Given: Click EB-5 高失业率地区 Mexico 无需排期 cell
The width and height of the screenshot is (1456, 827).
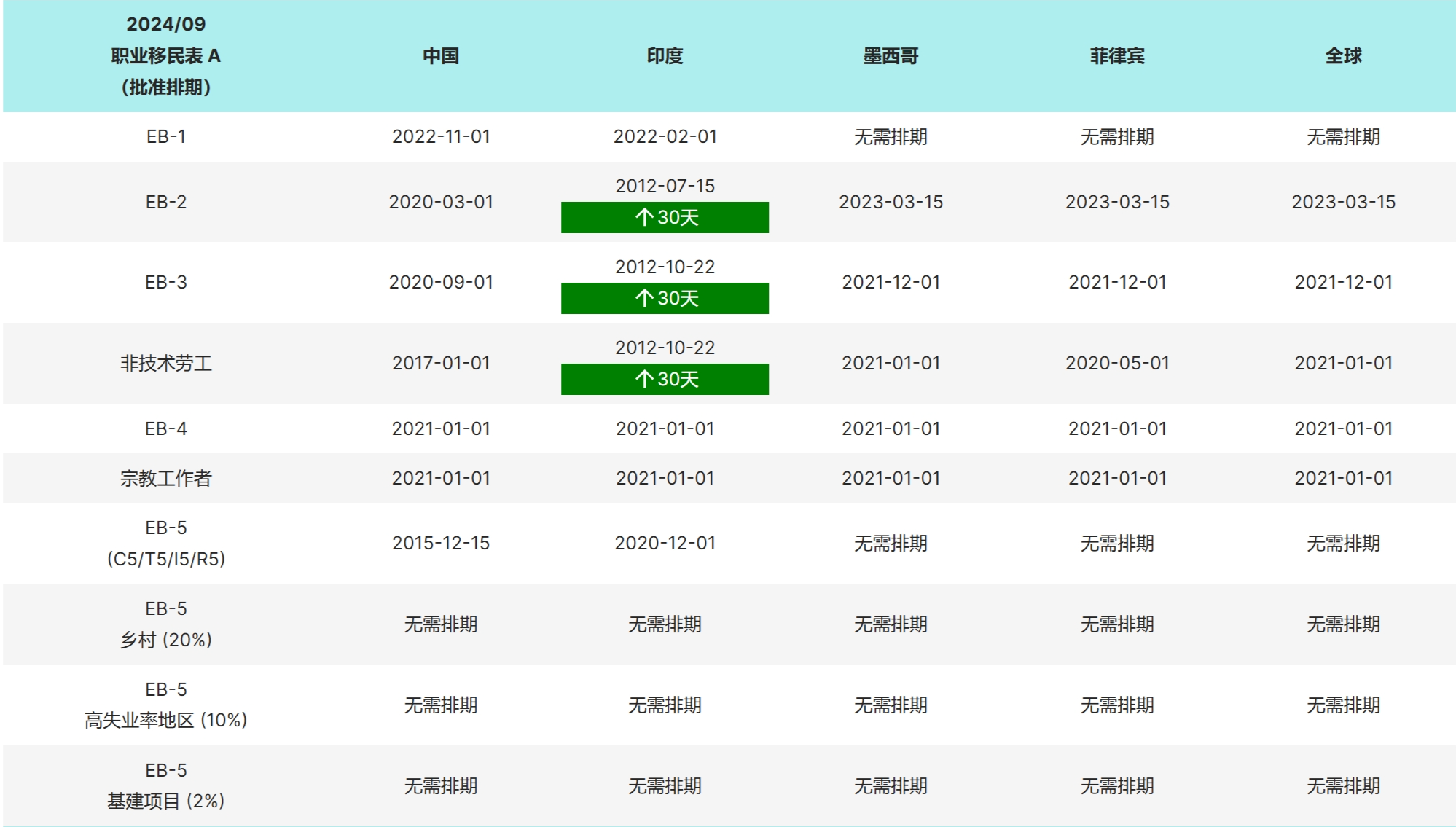Looking at the screenshot, I should 891,705.
